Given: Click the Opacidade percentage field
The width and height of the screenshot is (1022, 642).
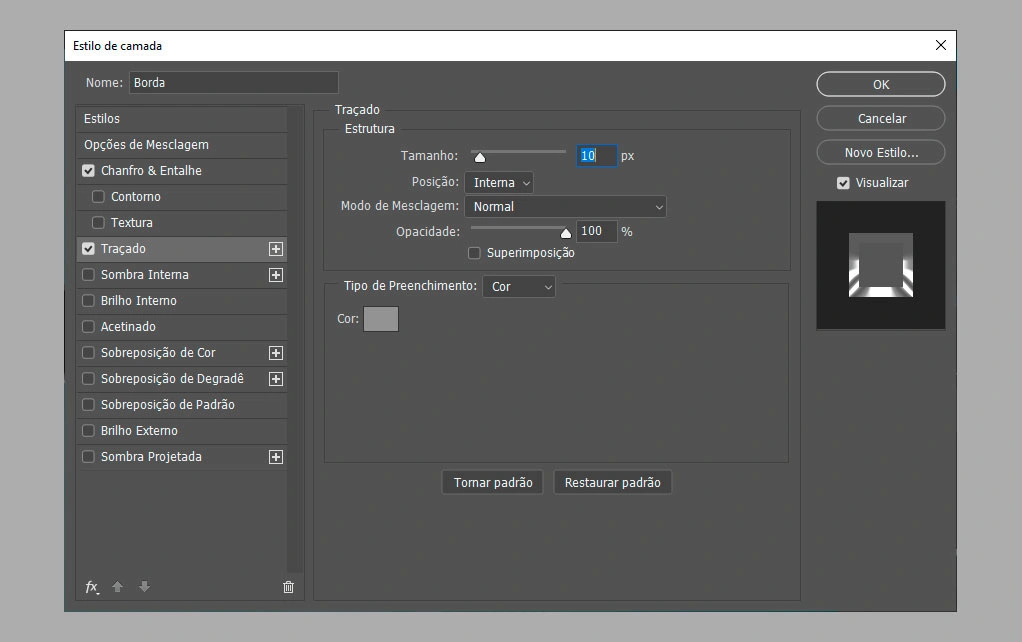Looking at the screenshot, I should point(596,231).
